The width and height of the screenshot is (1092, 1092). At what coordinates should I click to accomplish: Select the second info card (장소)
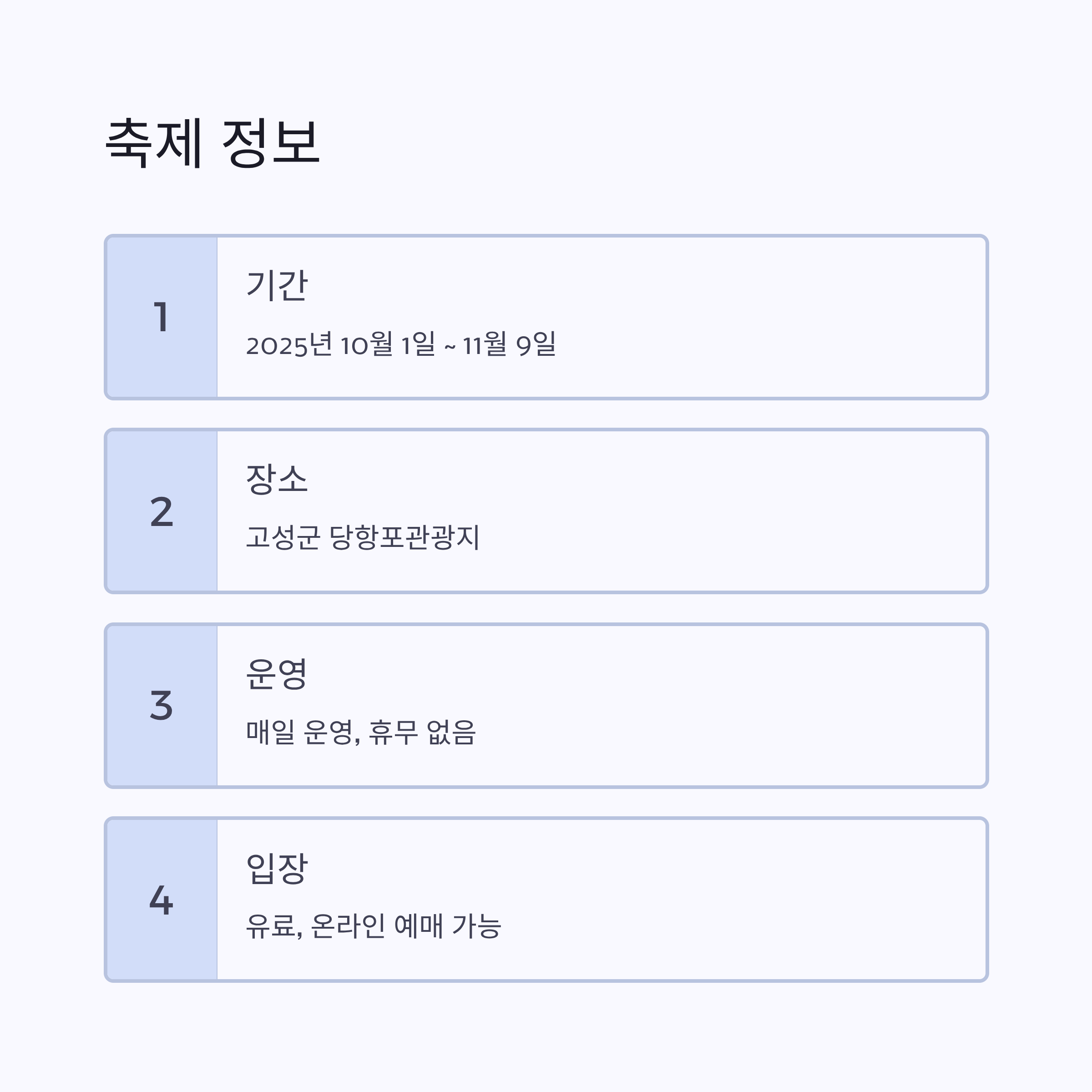pyautogui.click(x=546, y=511)
